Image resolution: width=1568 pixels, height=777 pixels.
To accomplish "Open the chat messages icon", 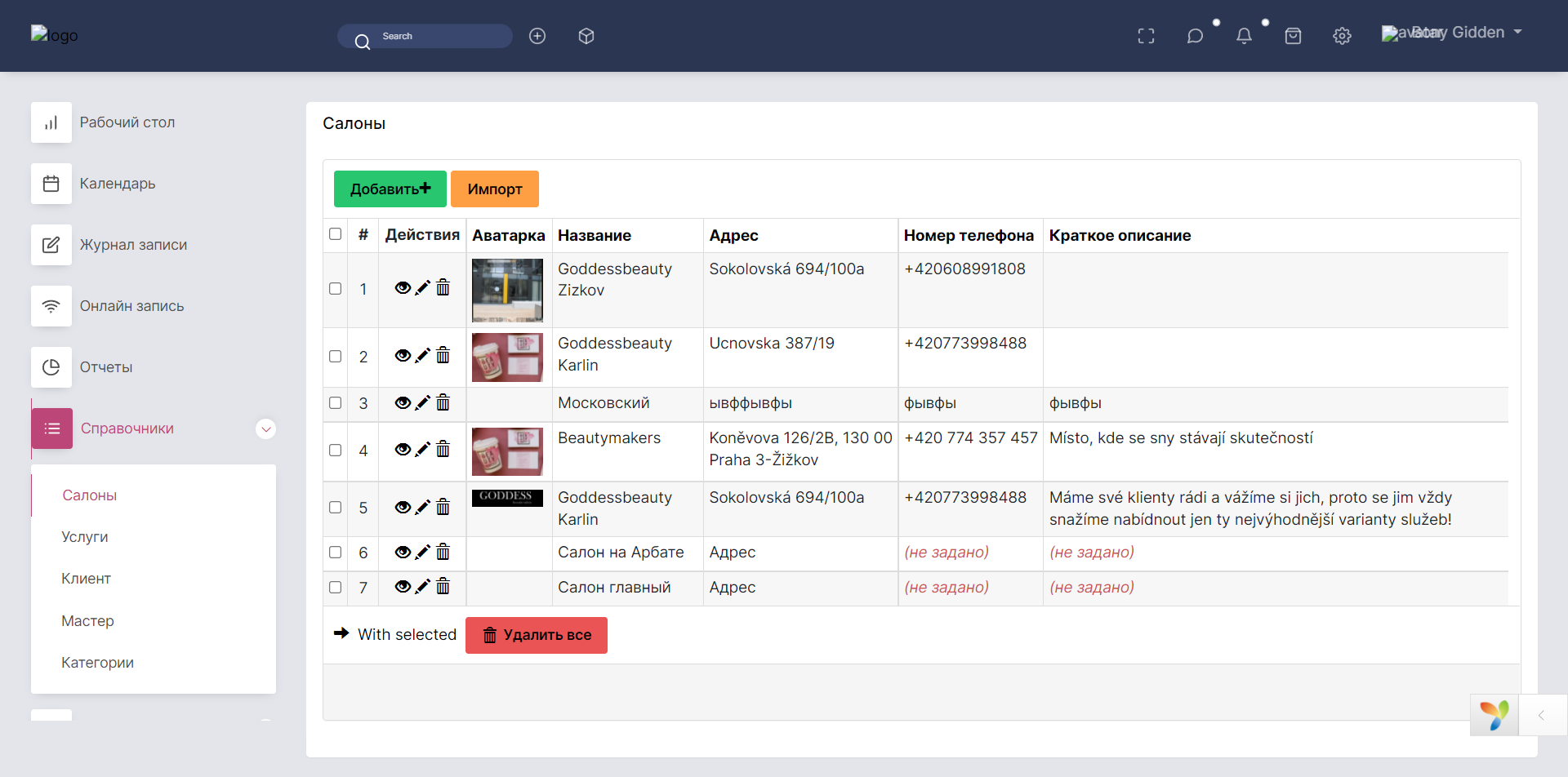I will pyautogui.click(x=1196, y=36).
